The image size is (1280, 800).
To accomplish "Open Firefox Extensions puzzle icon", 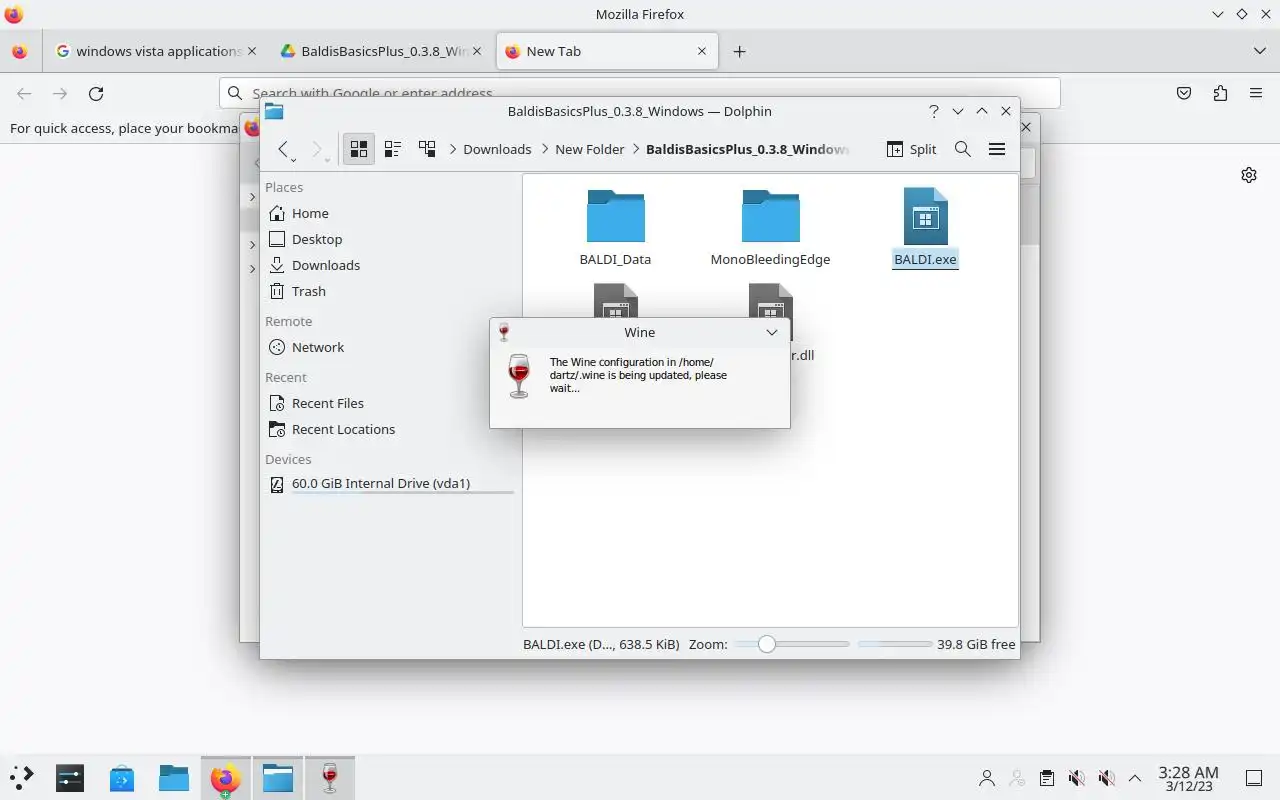I will point(1220,93).
